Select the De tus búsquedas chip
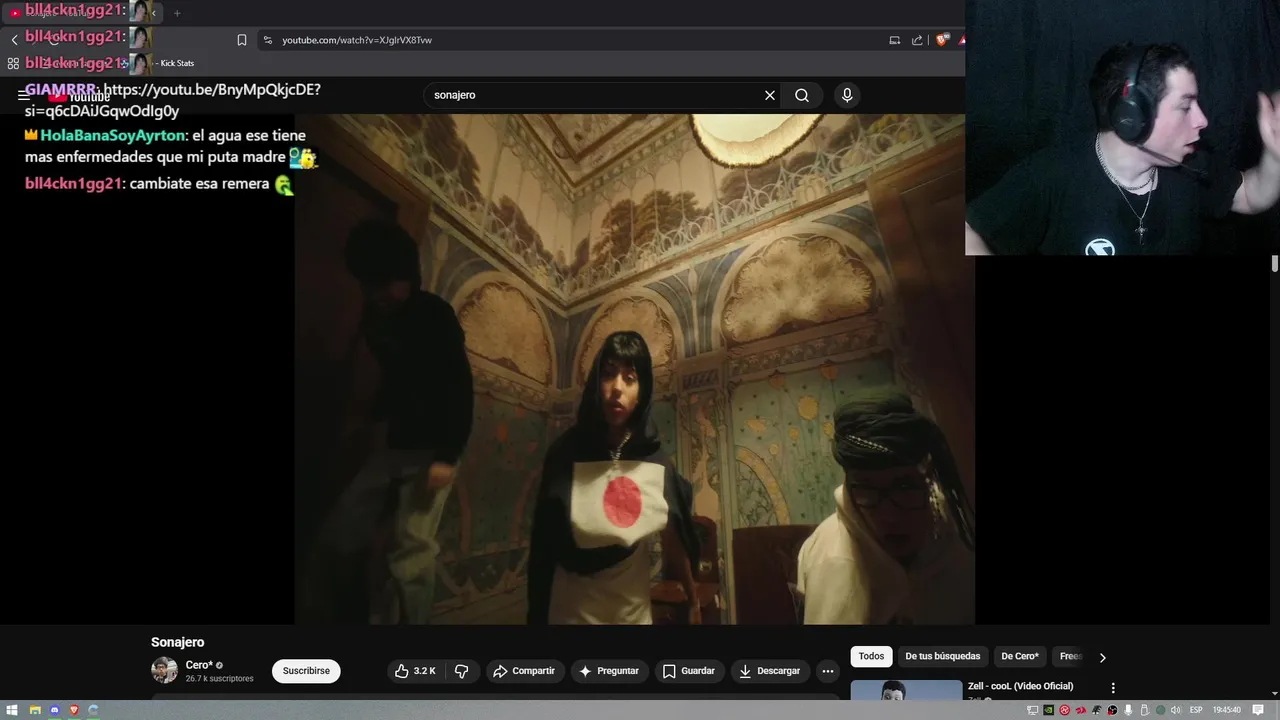Viewport: 1280px width, 720px height. click(943, 656)
